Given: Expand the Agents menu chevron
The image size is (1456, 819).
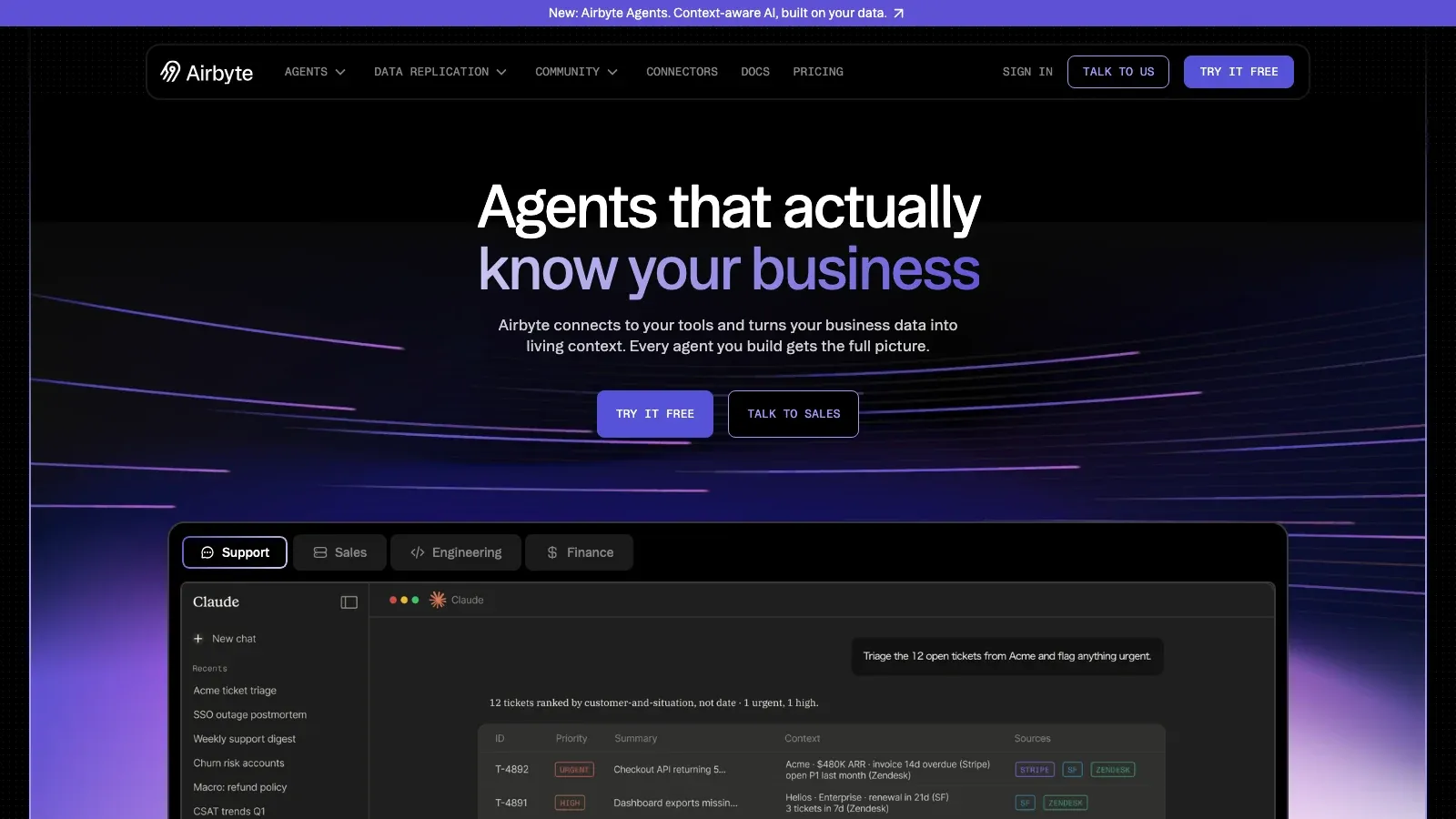Looking at the screenshot, I should [340, 72].
